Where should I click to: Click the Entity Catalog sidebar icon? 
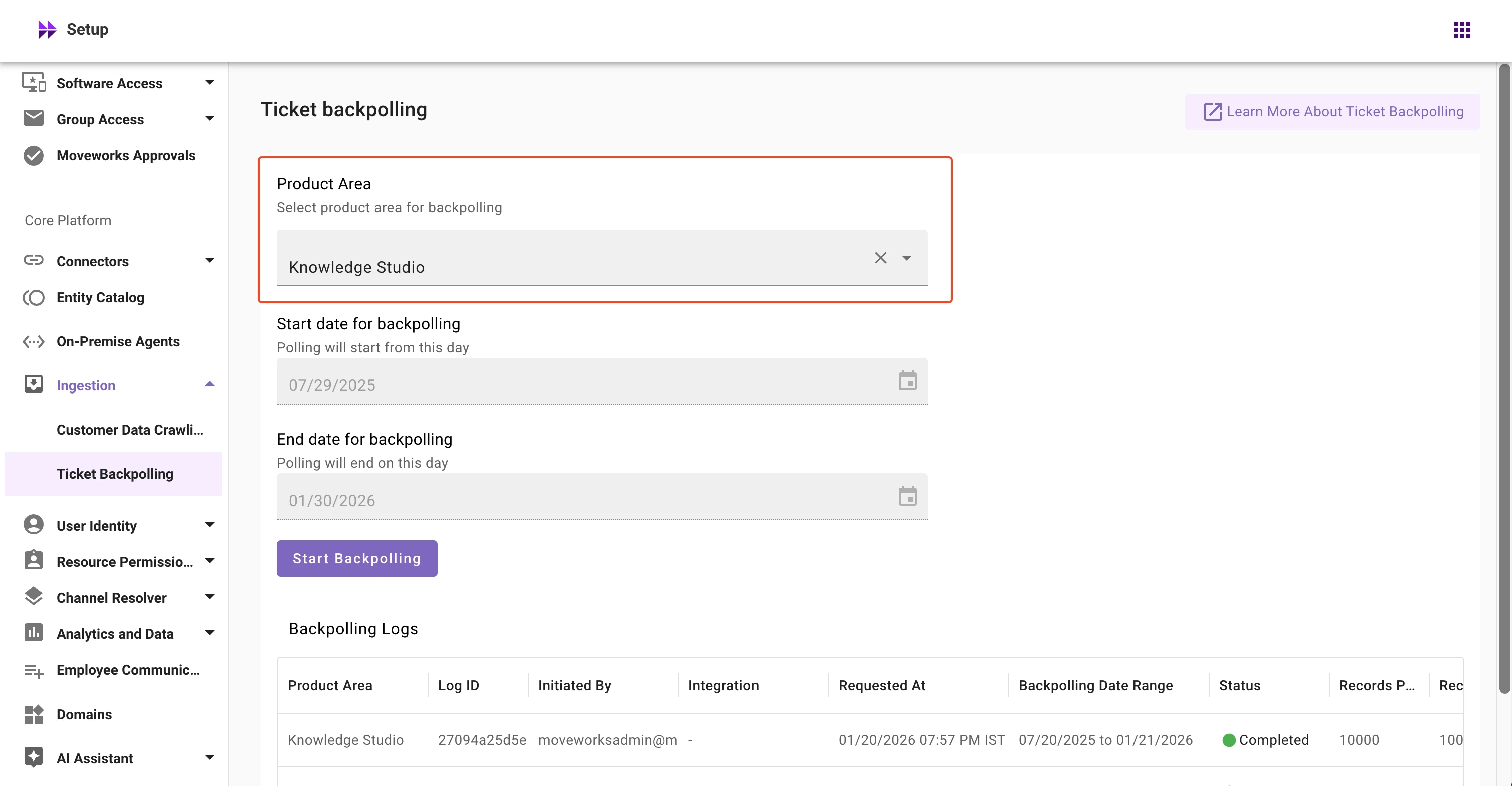click(x=34, y=297)
